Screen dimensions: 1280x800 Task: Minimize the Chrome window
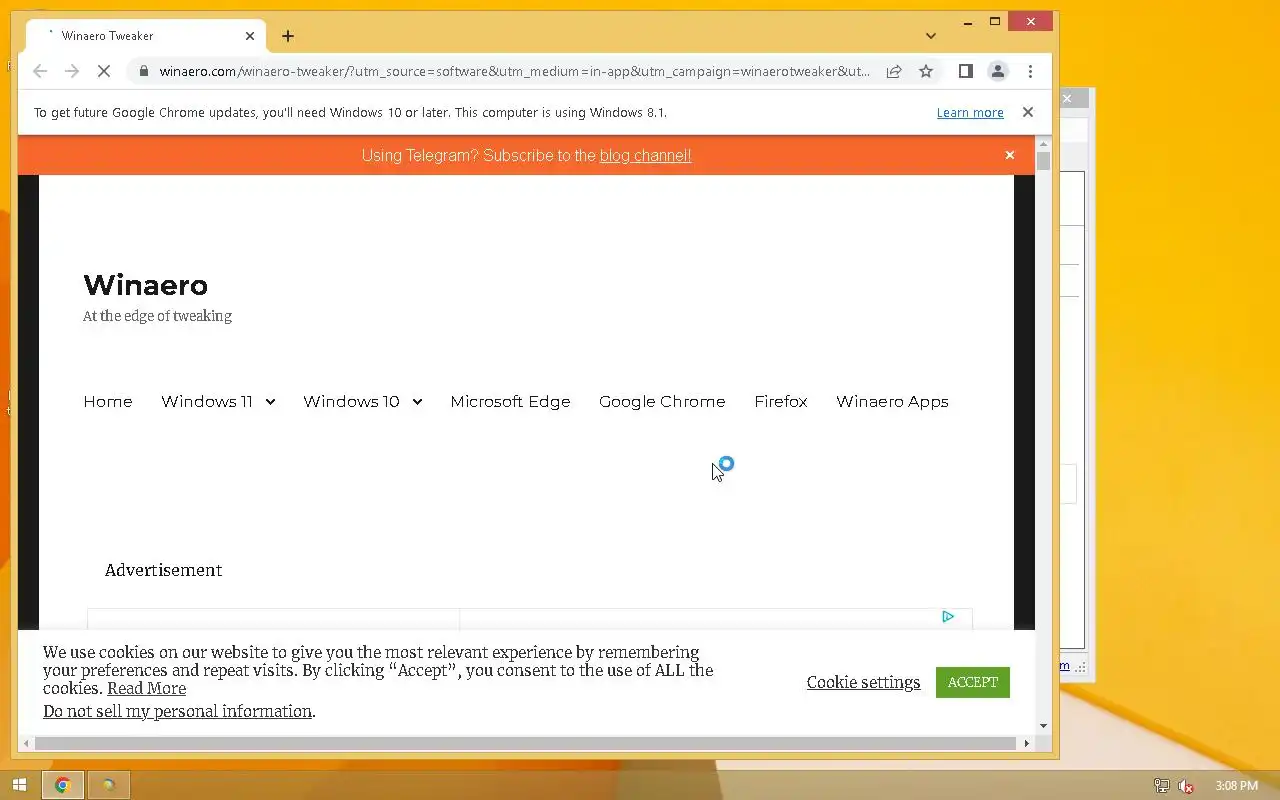pyautogui.click(x=968, y=21)
